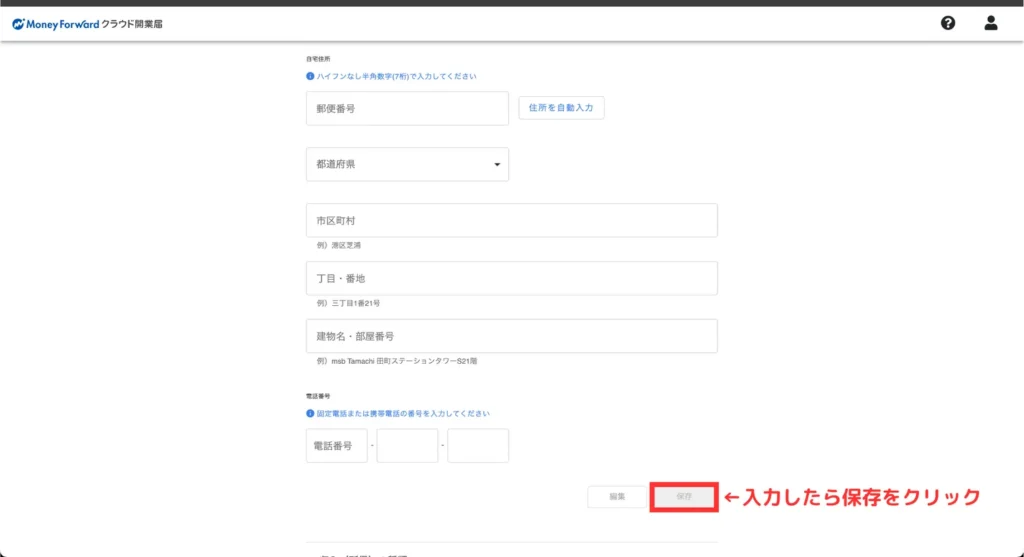Select the 市区町村 input field
The height and width of the screenshot is (557, 1024).
[x=511, y=220]
